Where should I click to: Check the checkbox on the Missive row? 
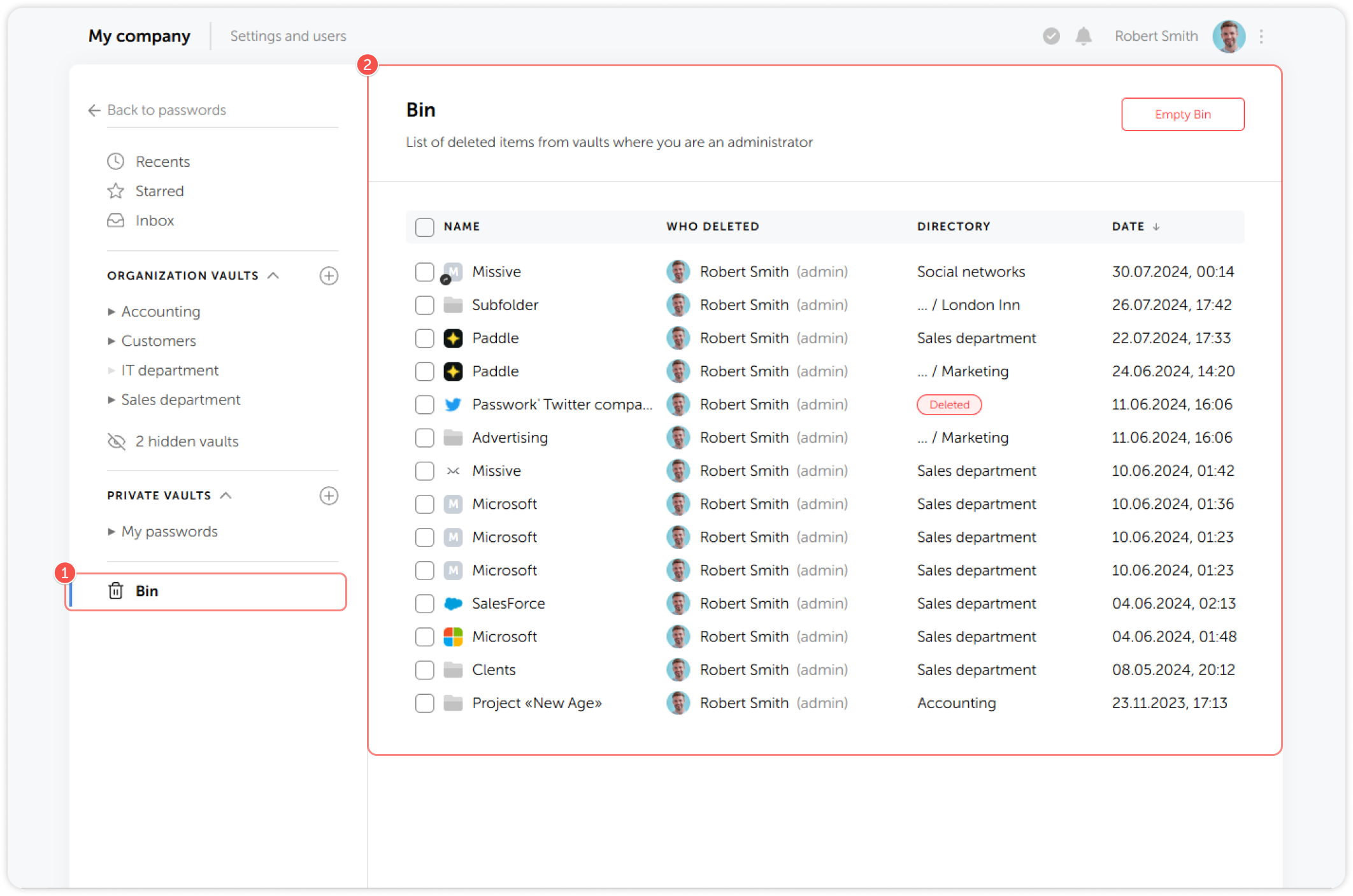point(424,272)
